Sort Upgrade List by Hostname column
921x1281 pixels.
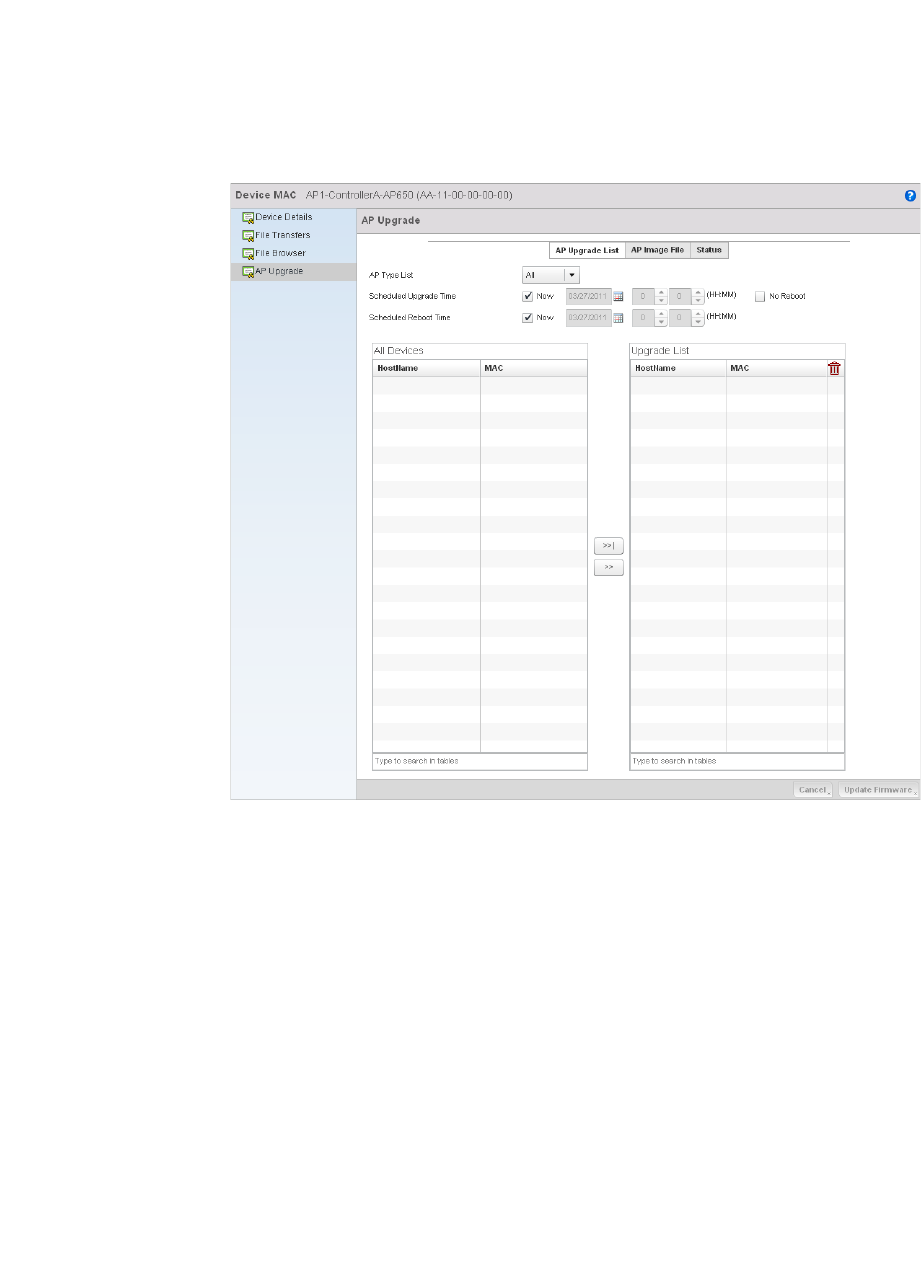[x=678, y=368]
